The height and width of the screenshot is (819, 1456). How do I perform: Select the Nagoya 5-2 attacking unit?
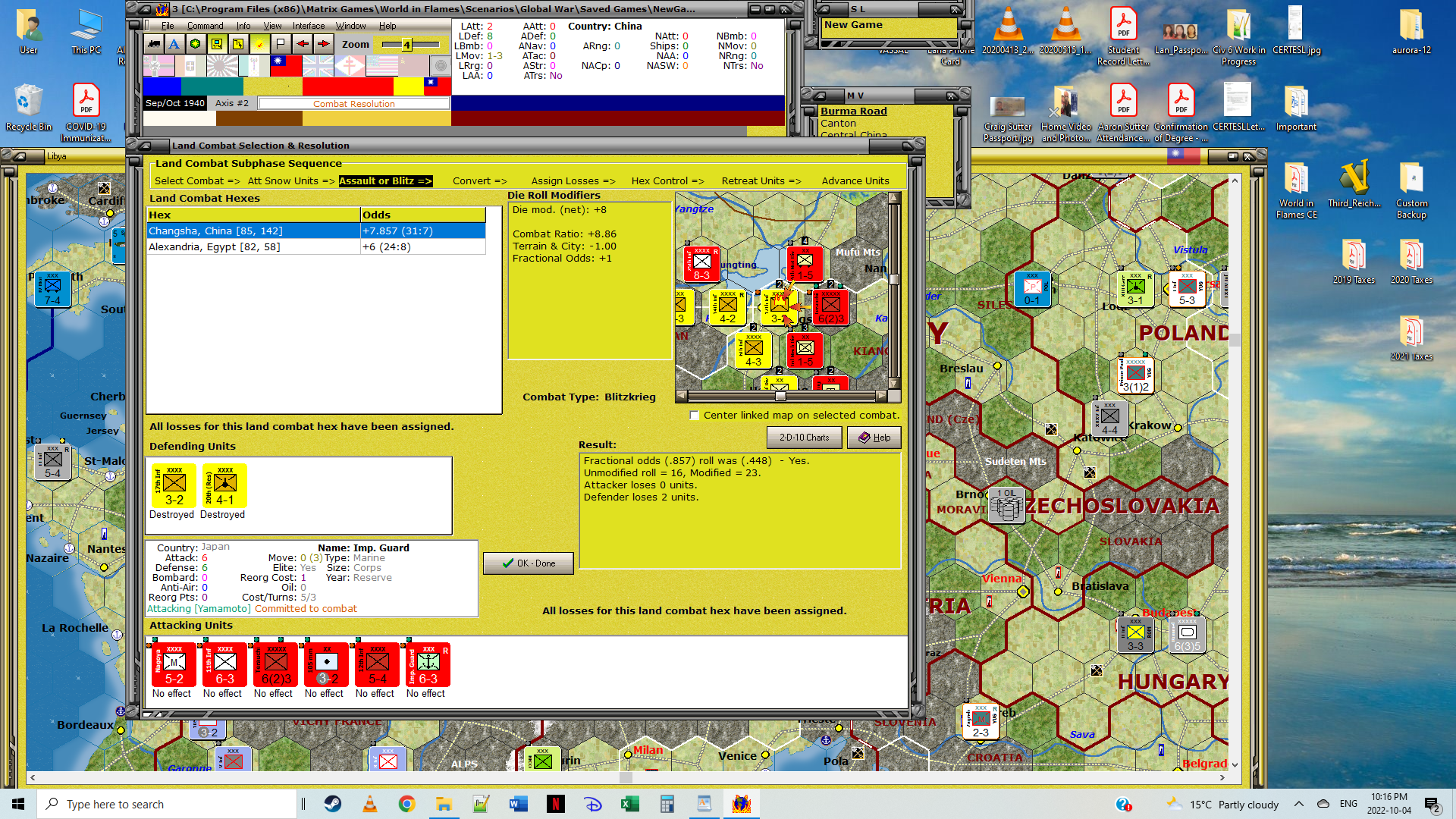pyautogui.click(x=174, y=665)
